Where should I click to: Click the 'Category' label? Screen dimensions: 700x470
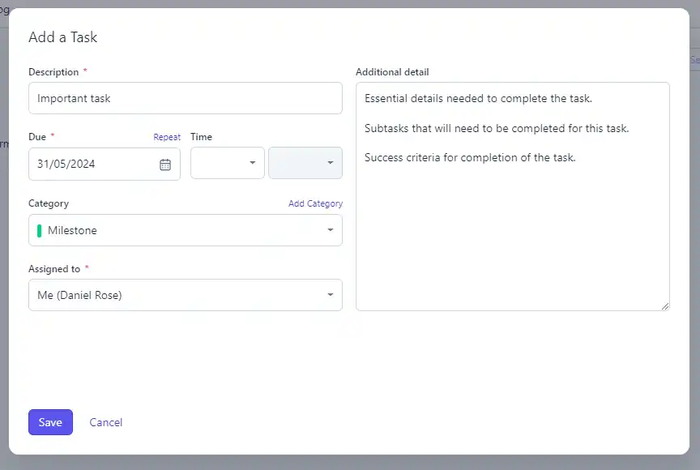(x=48, y=204)
